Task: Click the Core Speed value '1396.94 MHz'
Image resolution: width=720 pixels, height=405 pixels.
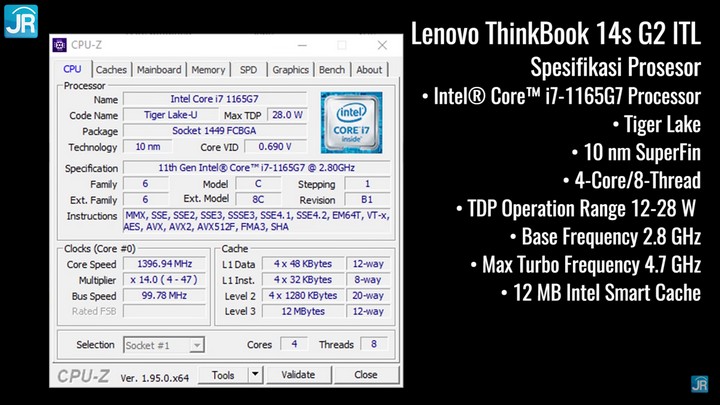Action: [x=164, y=264]
